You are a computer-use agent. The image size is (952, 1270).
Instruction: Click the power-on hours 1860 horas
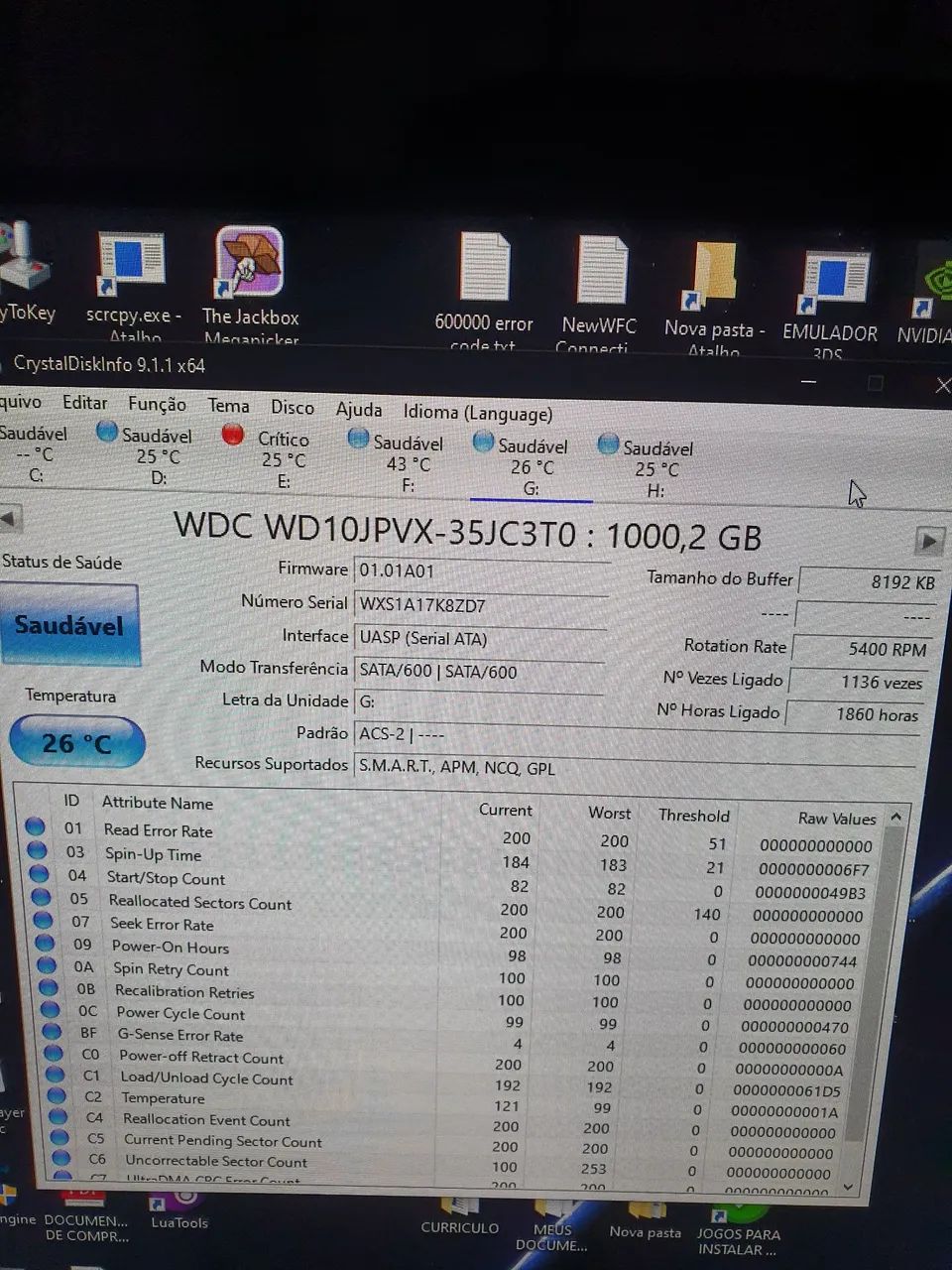click(855, 713)
